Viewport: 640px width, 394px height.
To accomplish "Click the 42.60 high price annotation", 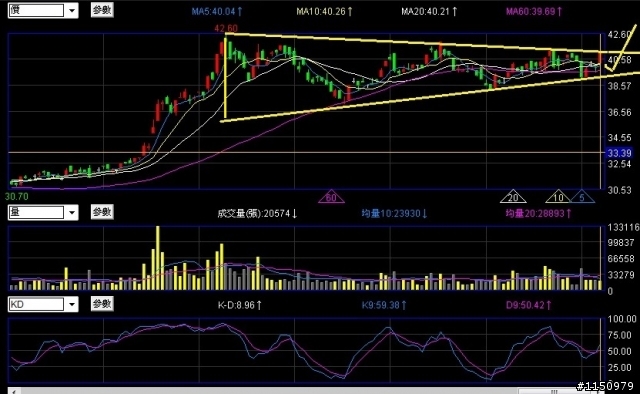I will (x=226, y=29).
